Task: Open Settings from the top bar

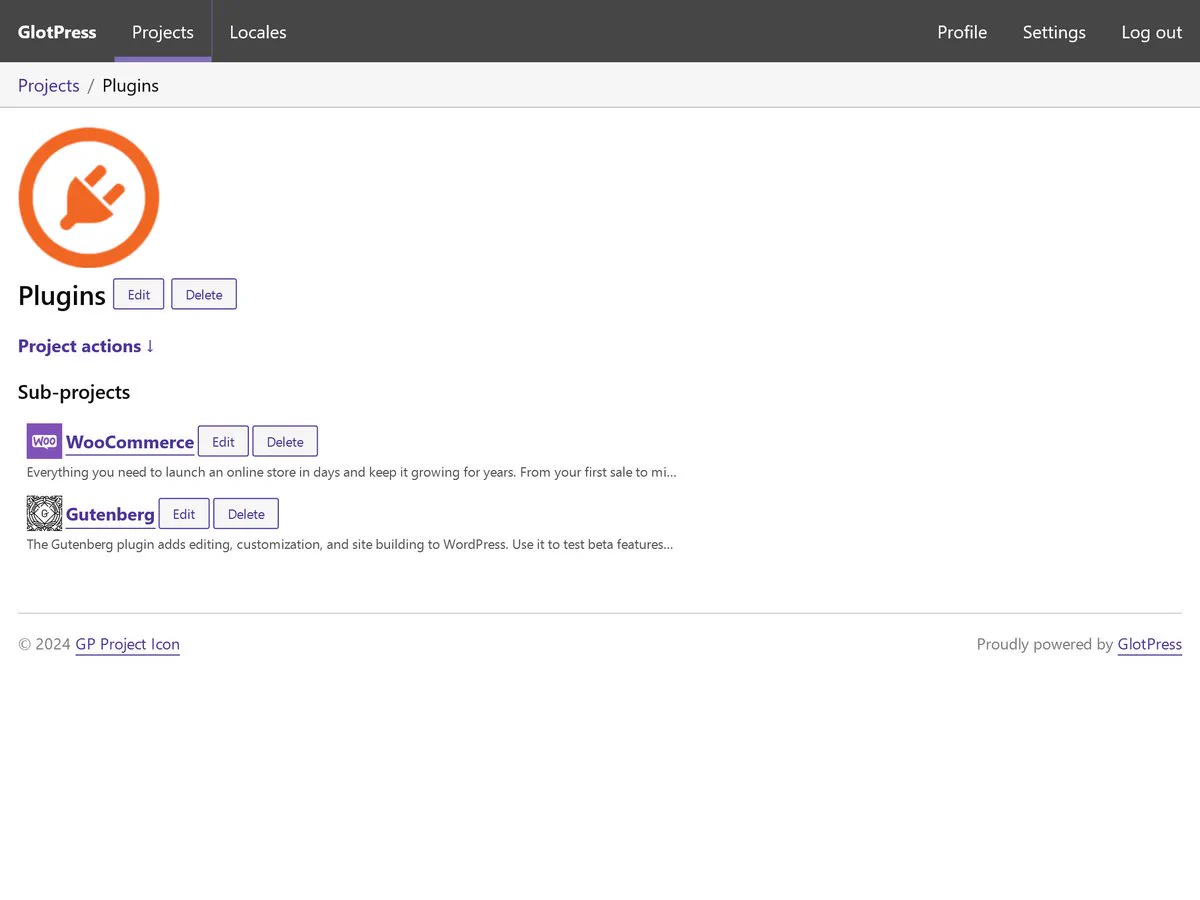Action: (1054, 32)
